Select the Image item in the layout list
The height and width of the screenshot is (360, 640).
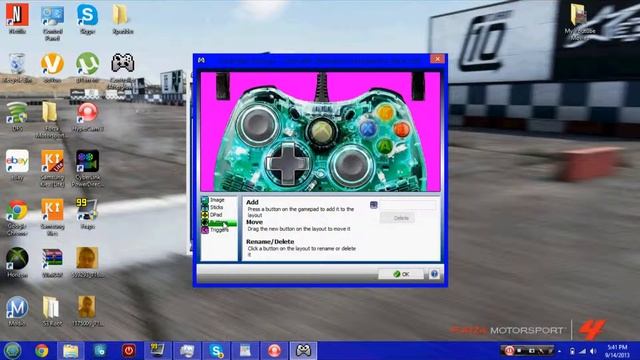(x=218, y=200)
